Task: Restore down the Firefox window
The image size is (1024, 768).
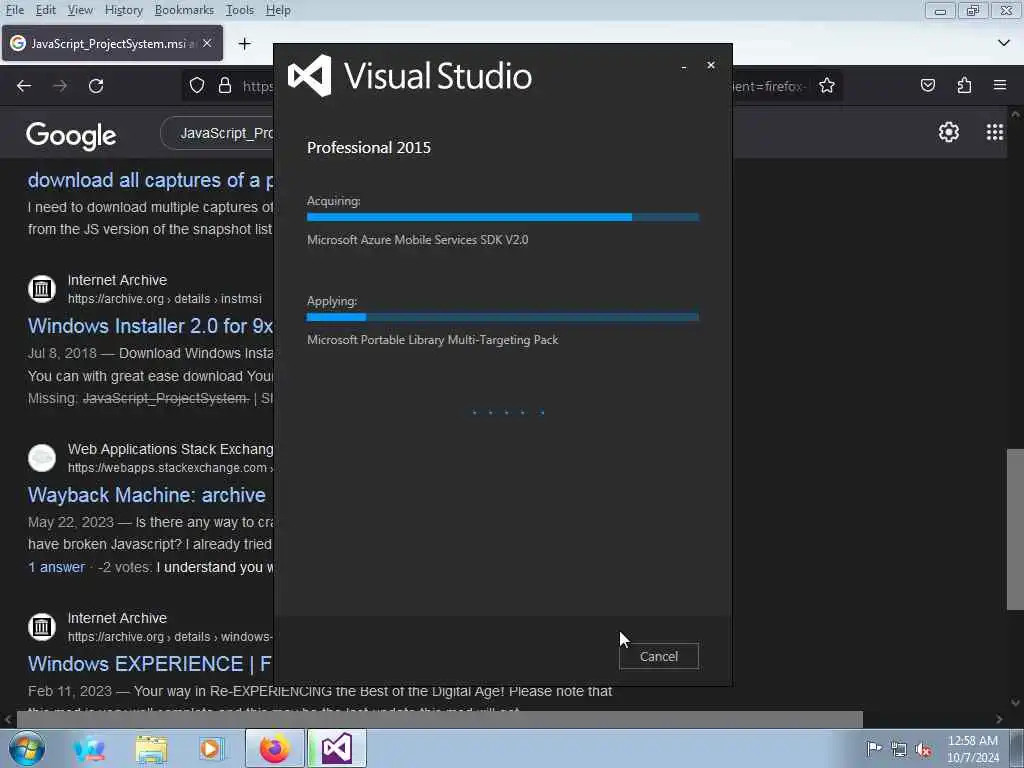Action: pyautogui.click(x=973, y=10)
